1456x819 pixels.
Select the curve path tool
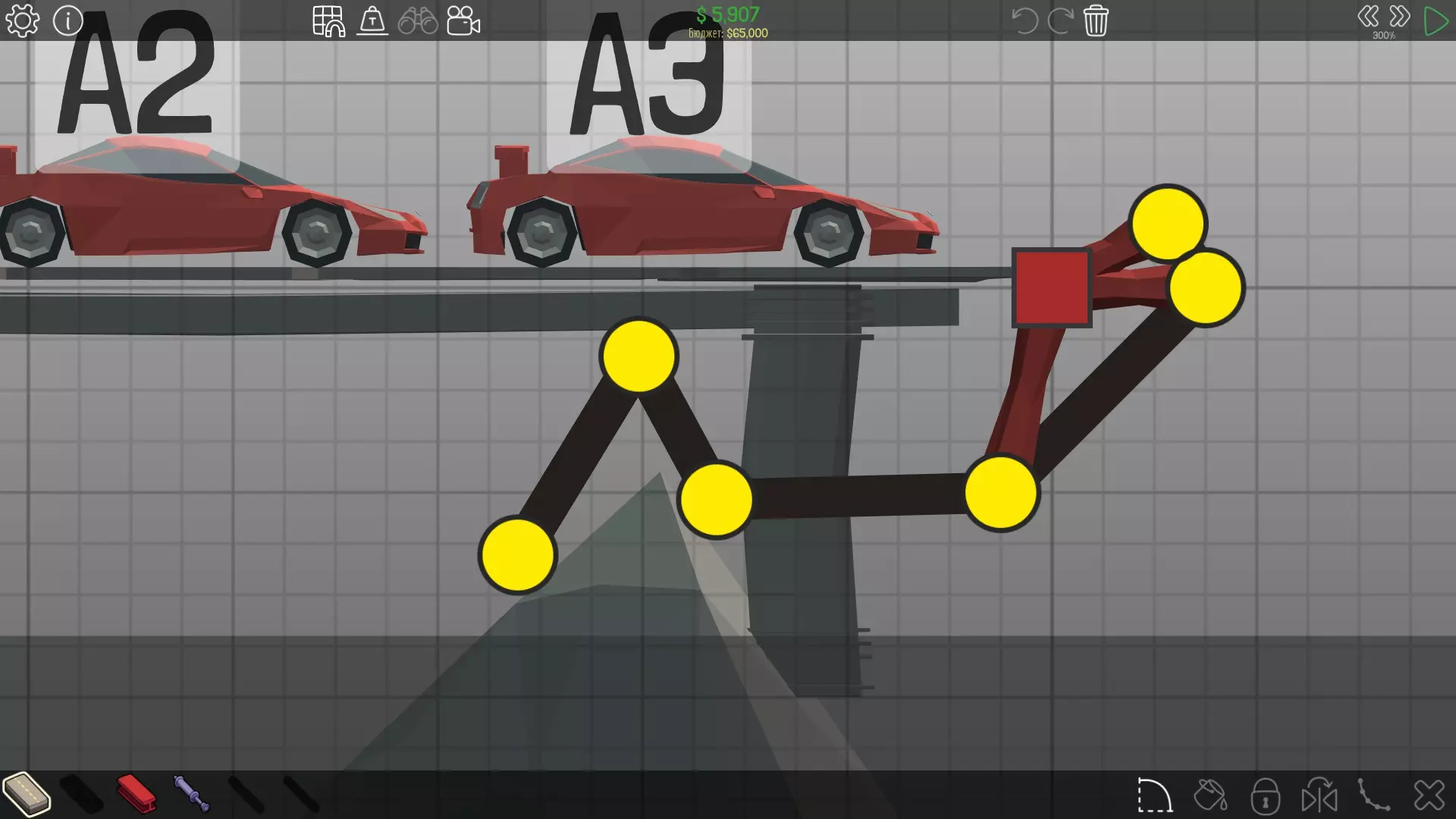(x=1373, y=796)
